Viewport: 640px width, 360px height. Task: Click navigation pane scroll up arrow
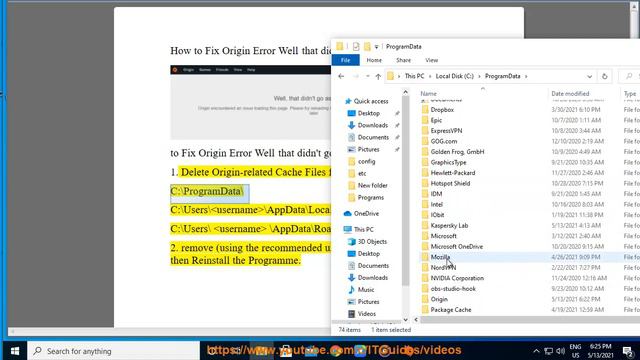click(405, 93)
